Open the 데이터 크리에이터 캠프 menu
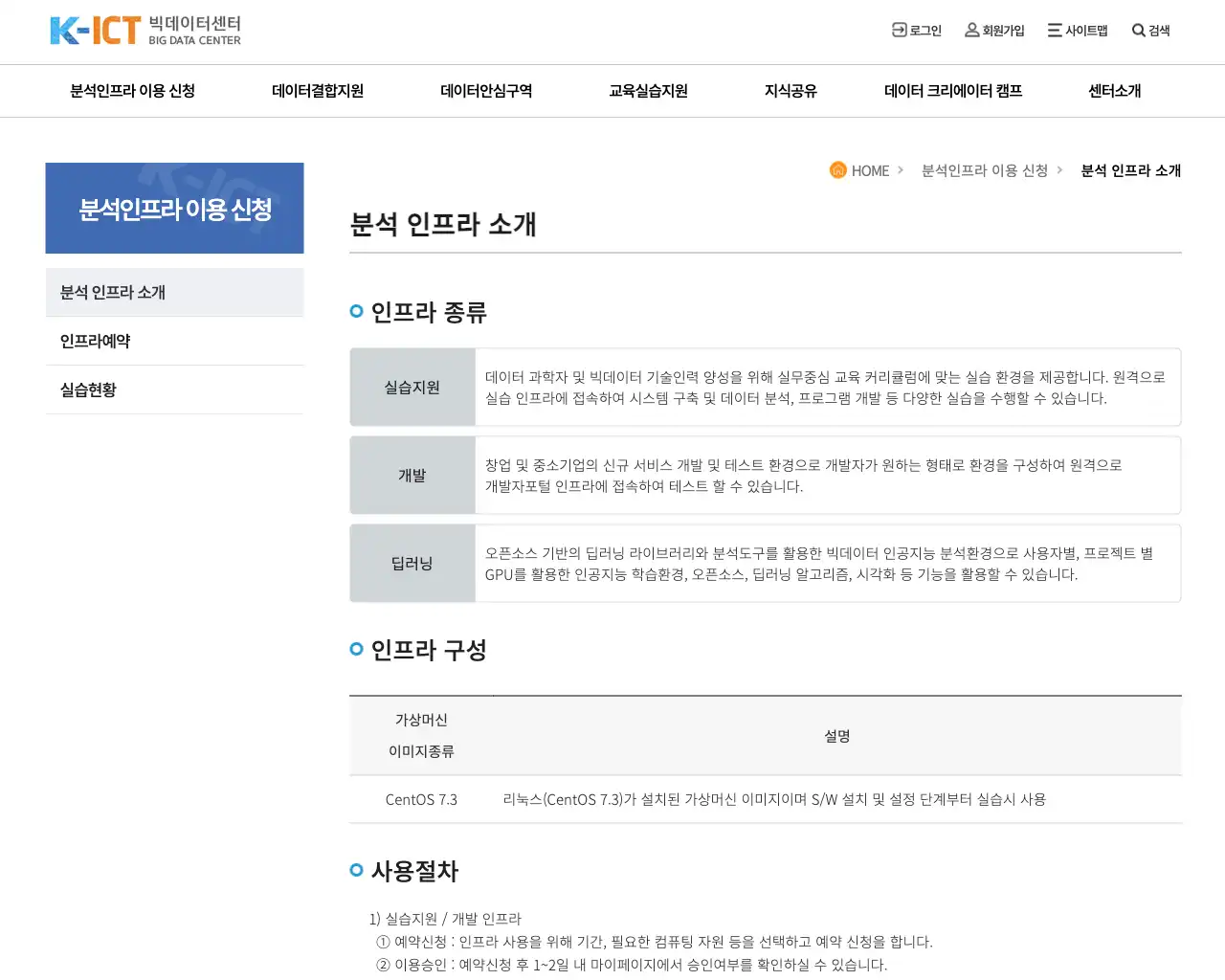1225x980 pixels. [x=953, y=91]
